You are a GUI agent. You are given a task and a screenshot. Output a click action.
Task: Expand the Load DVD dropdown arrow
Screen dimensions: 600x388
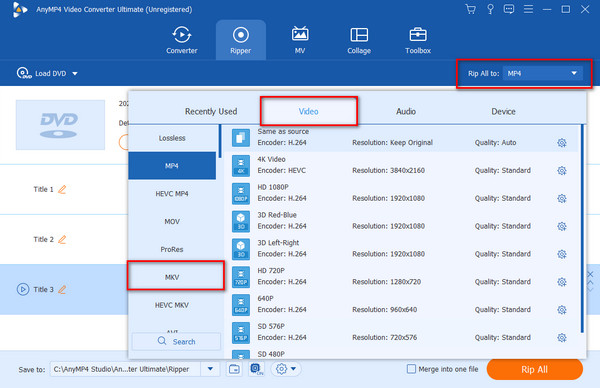point(75,73)
